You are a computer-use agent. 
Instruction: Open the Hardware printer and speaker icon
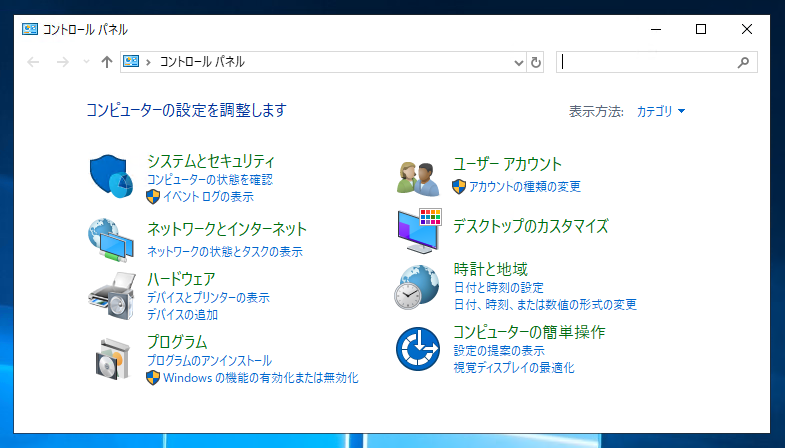click(x=113, y=296)
